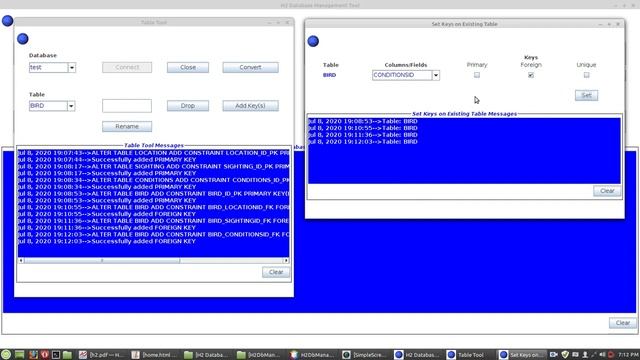This screenshot has height=360, width=640.
Task: Switch to the h2.pdf taskbar window
Action: [102, 355]
